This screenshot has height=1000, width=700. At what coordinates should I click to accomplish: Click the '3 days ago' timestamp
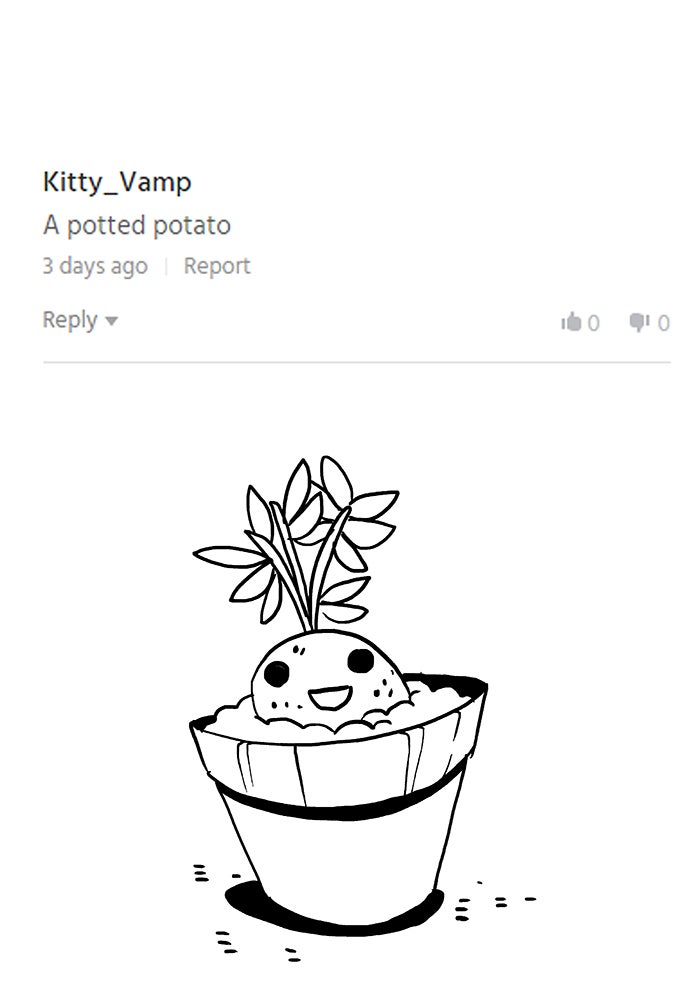click(x=95, y=266)
